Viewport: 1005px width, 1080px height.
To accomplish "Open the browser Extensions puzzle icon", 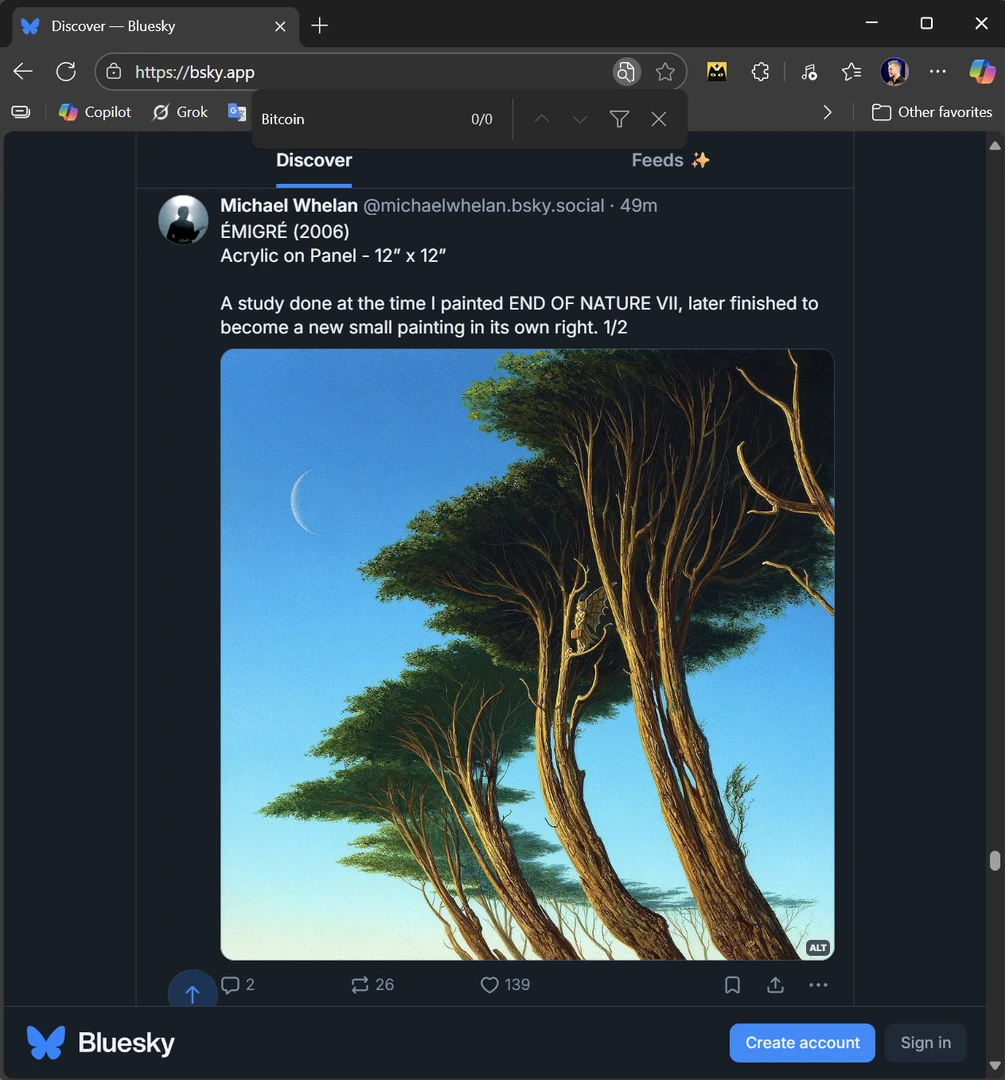I will click(x=760, y=71).
